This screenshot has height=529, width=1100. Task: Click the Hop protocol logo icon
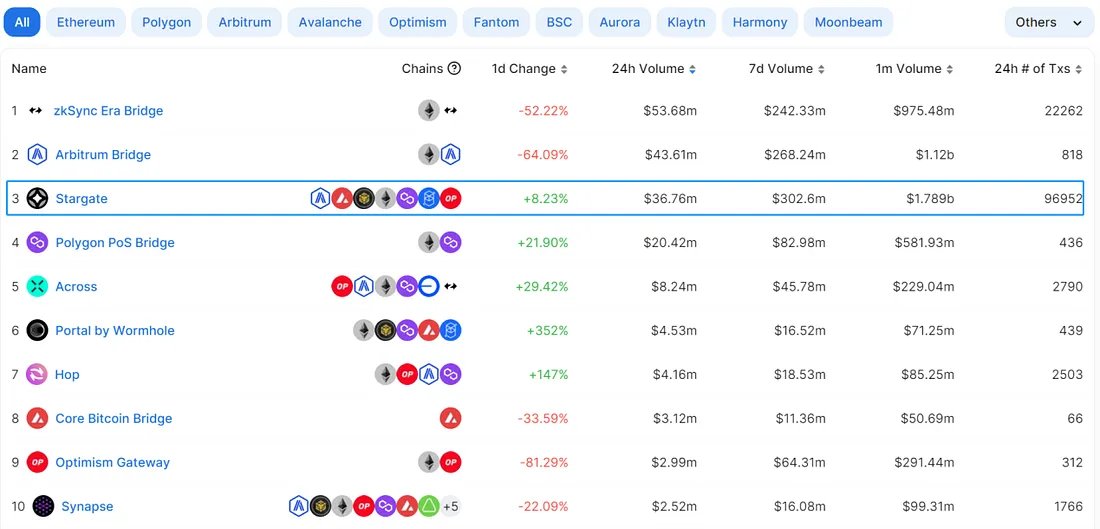pos(37,374)
